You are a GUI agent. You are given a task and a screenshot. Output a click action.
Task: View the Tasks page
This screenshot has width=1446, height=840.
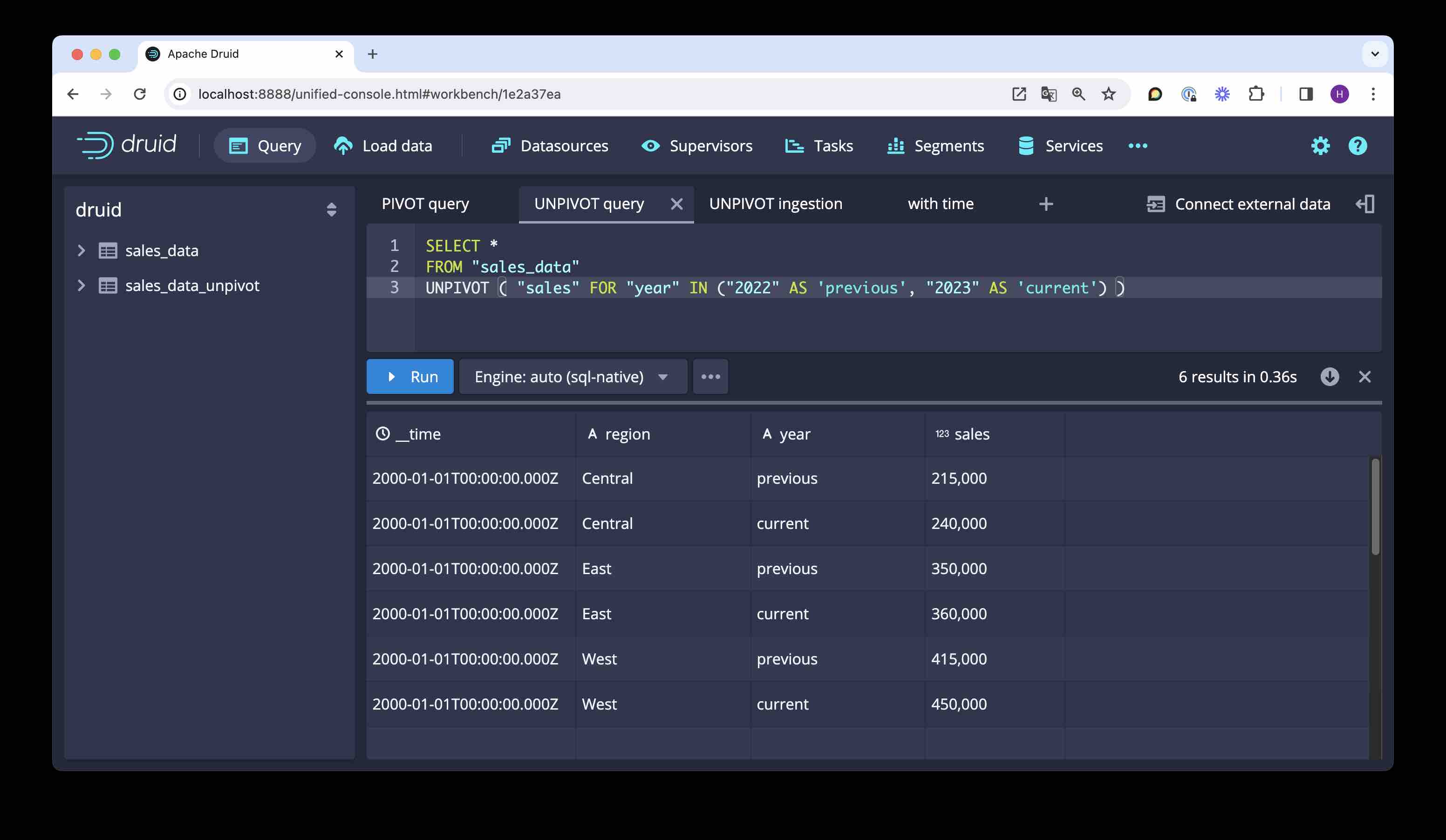pos(819,146)
